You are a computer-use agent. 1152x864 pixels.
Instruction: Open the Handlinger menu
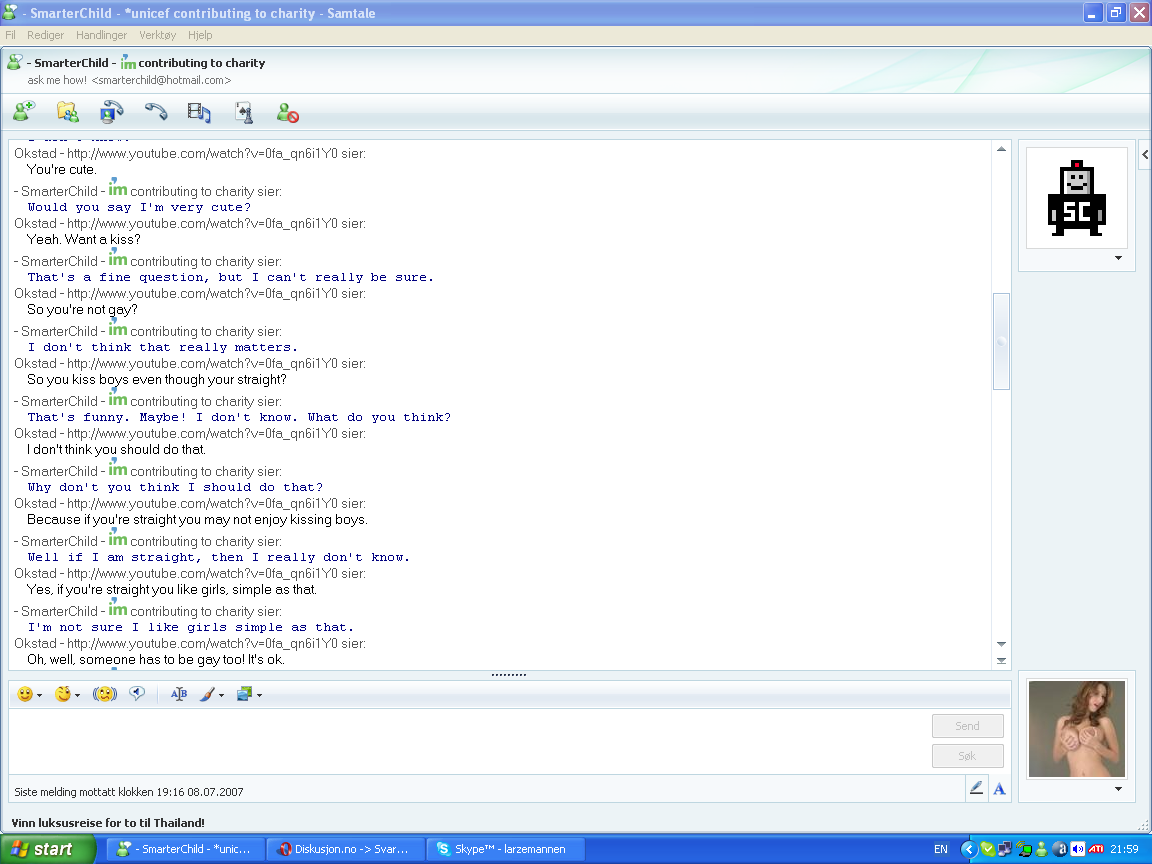click(x=101, y=35)
